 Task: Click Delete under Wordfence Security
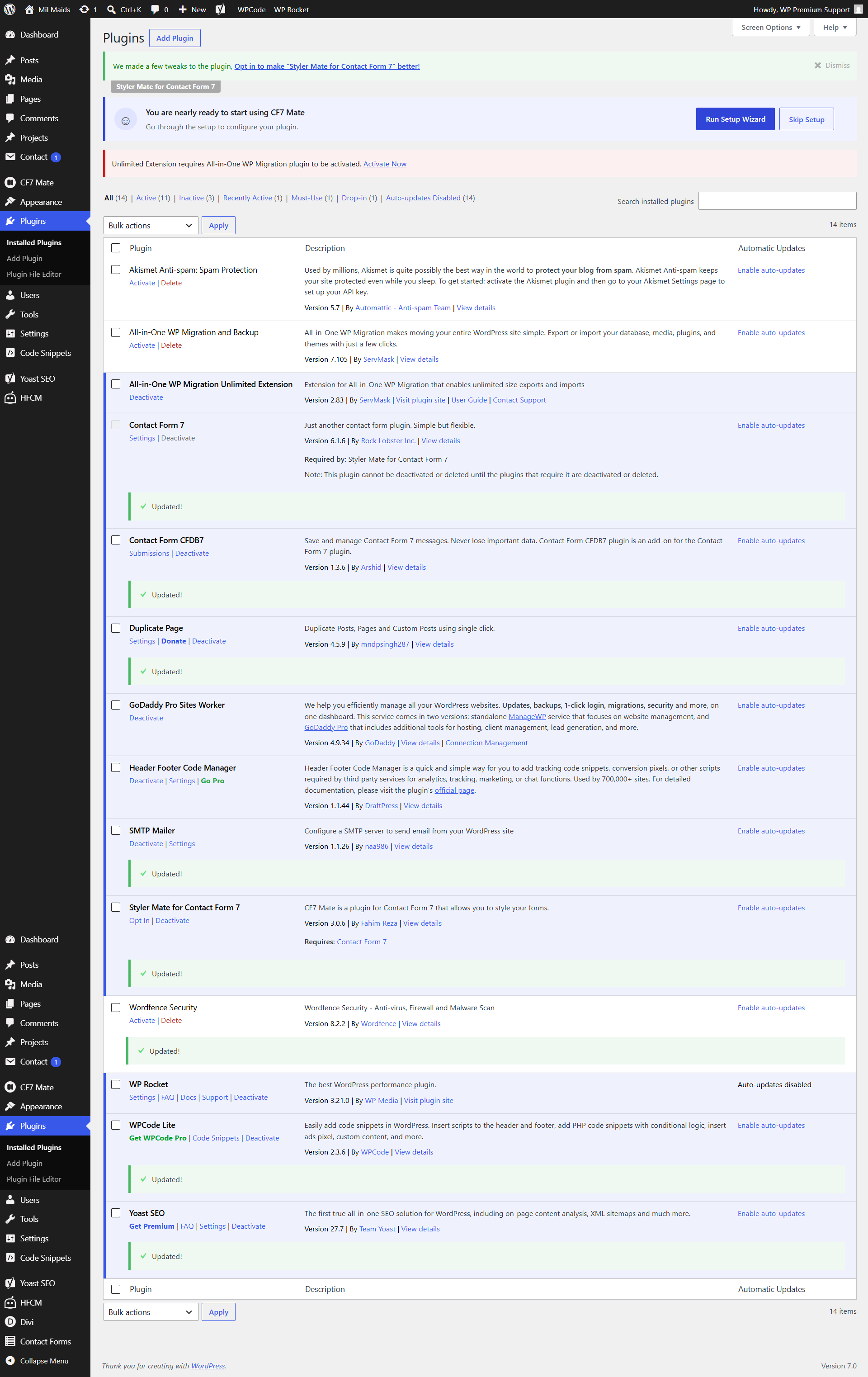171,1020
